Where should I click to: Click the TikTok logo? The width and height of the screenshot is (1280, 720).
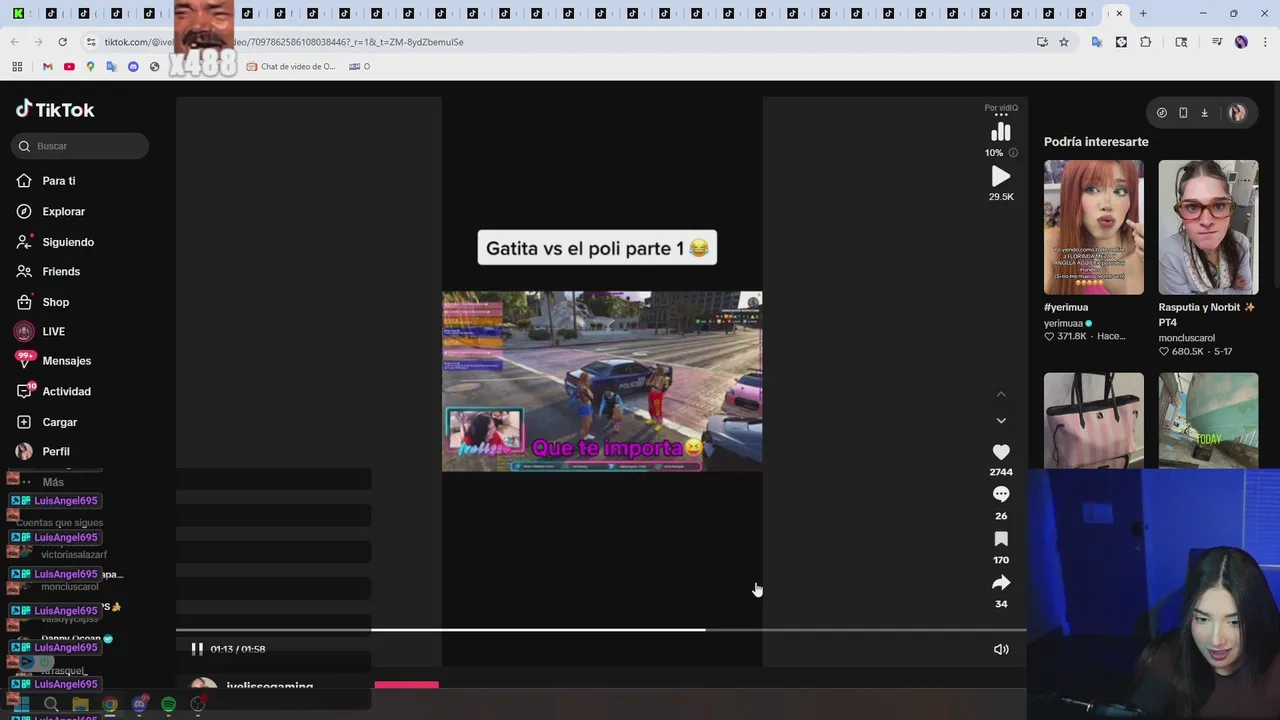point(55,109)
